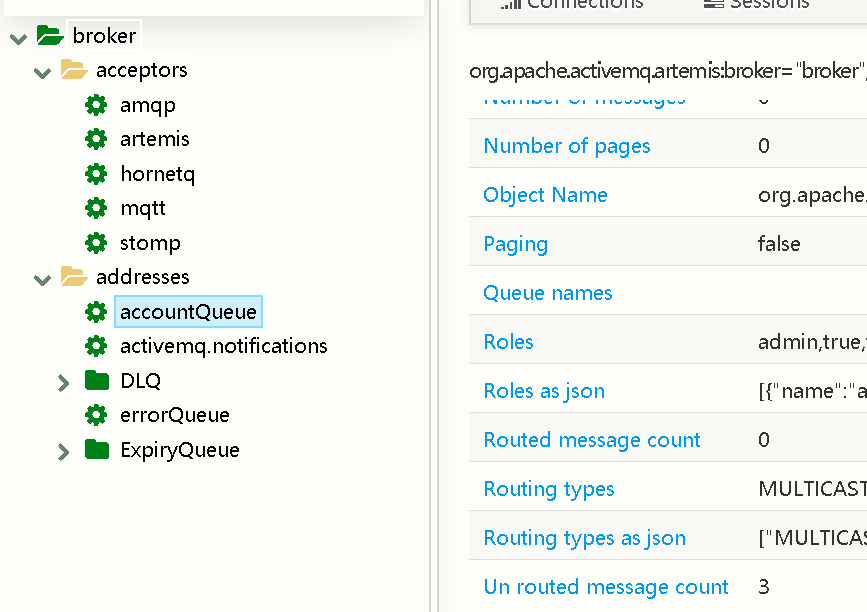Select accountQueue in the address tree
The image size is (867, 612).
[x=188, y=312]
